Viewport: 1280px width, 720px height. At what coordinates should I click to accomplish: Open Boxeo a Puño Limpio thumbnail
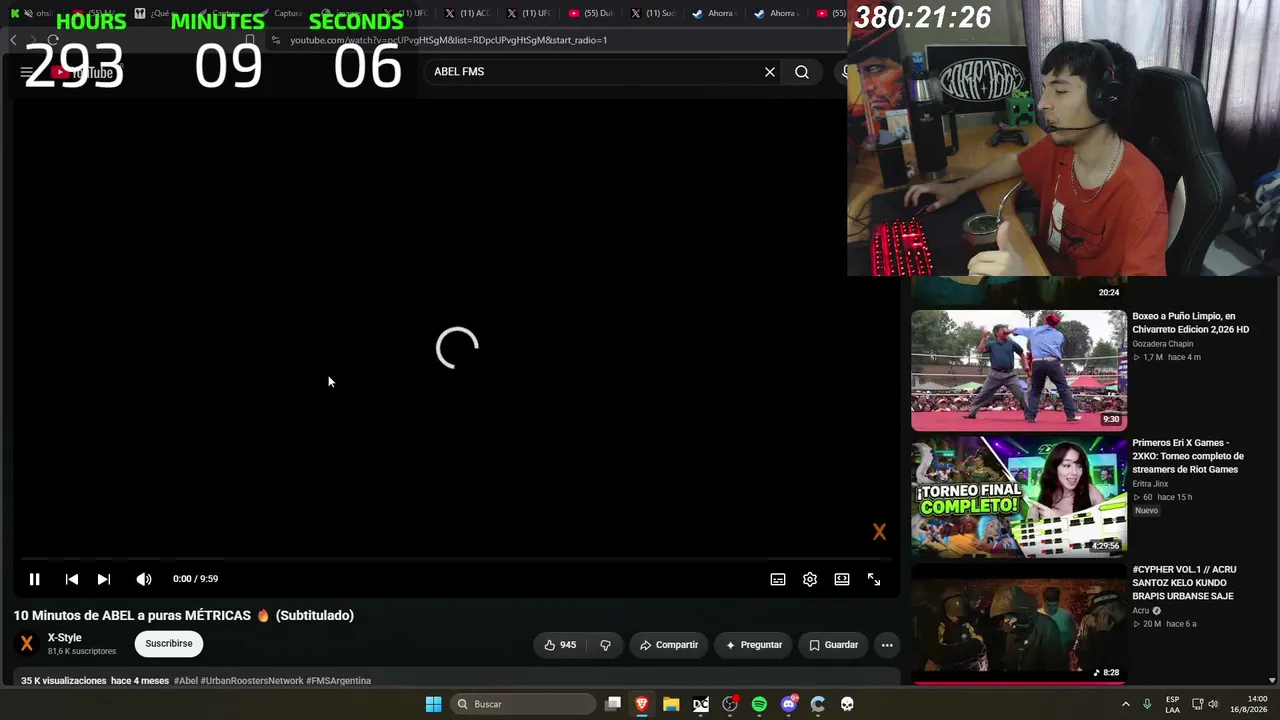(1019, 370)
